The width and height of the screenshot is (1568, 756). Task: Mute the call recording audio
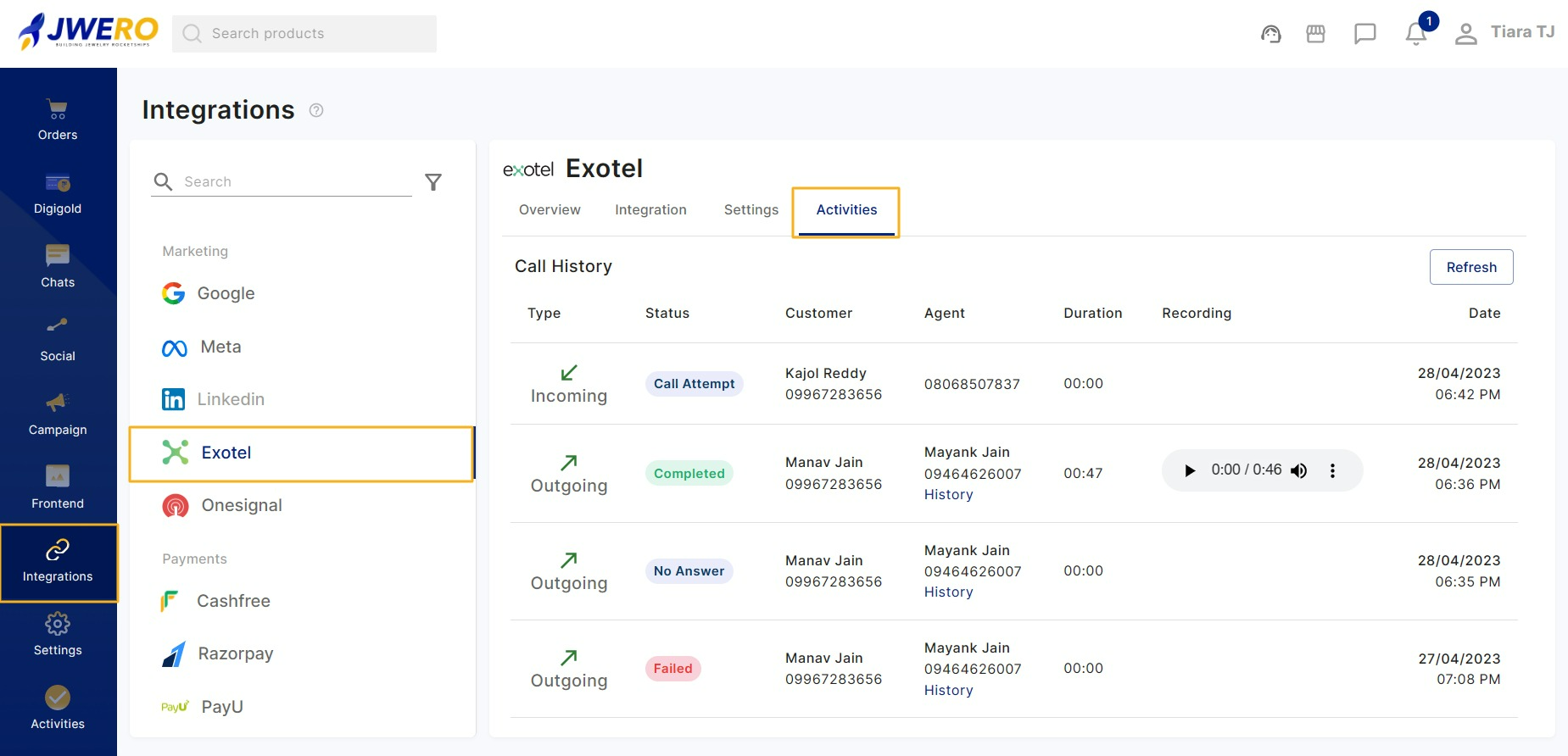point(1299,470)
